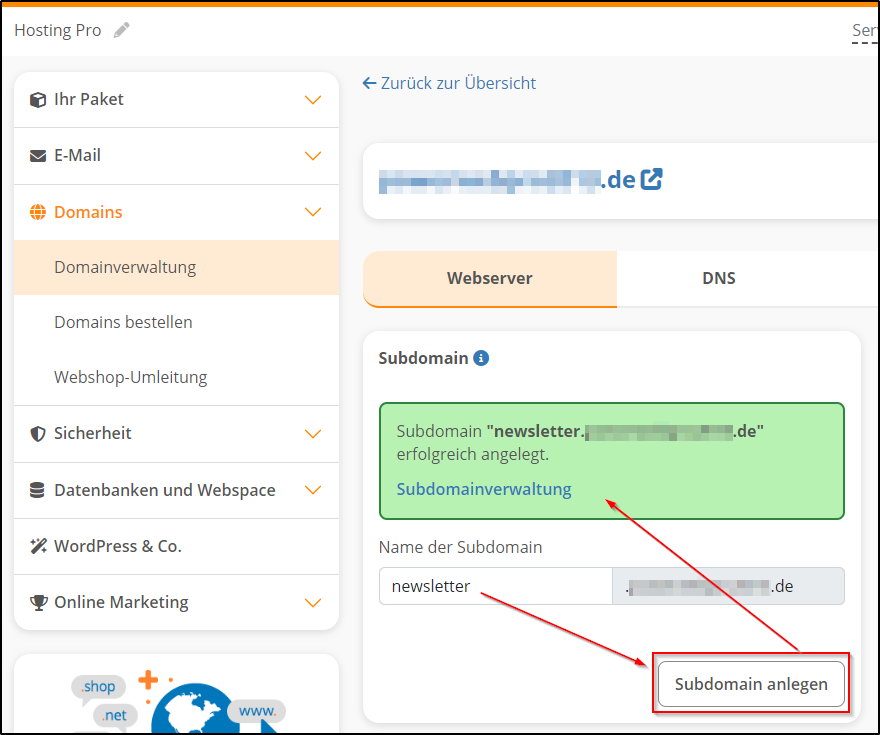Click the newsletter subdomain name field
880x735 pixels.
(494, 586)
